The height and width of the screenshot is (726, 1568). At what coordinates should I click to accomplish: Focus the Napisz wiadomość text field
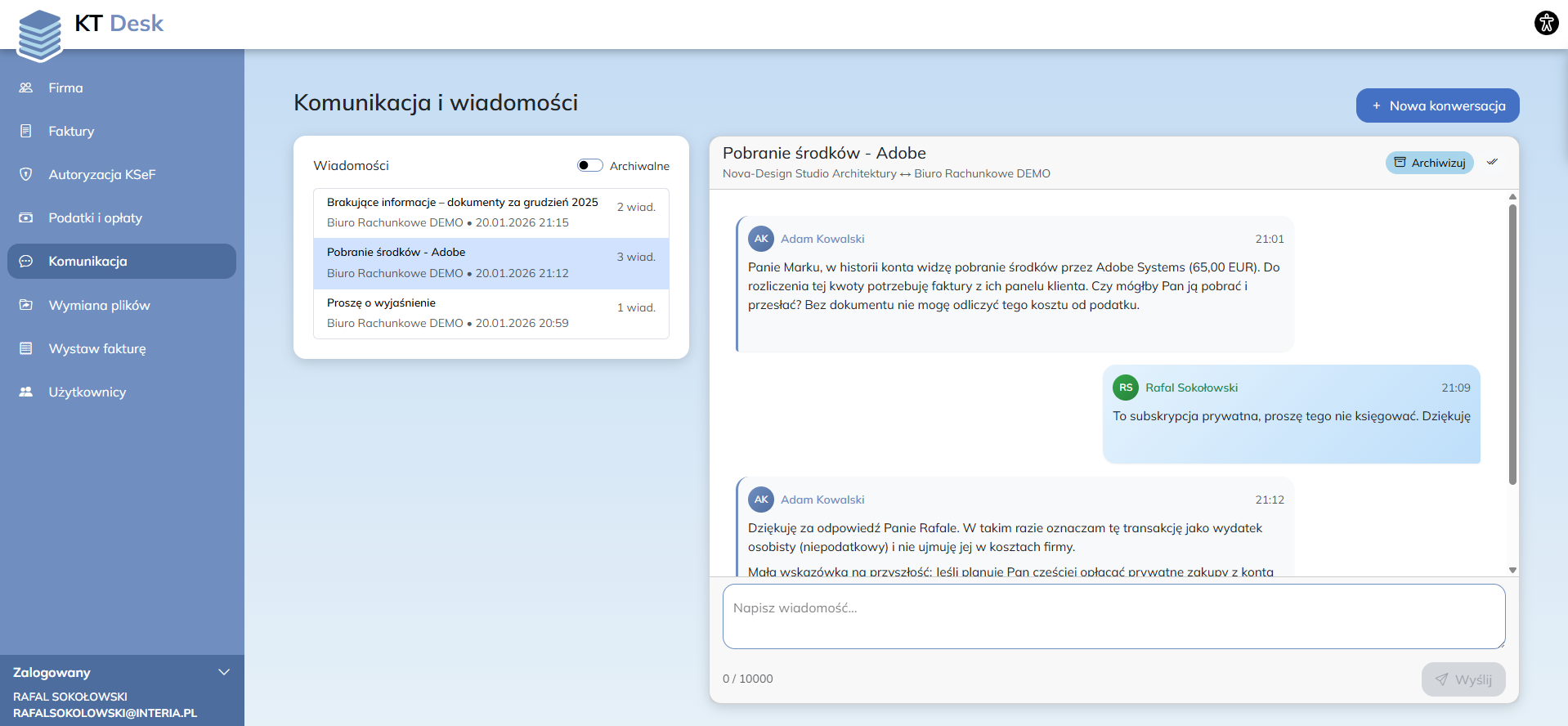coord(1113,616)
